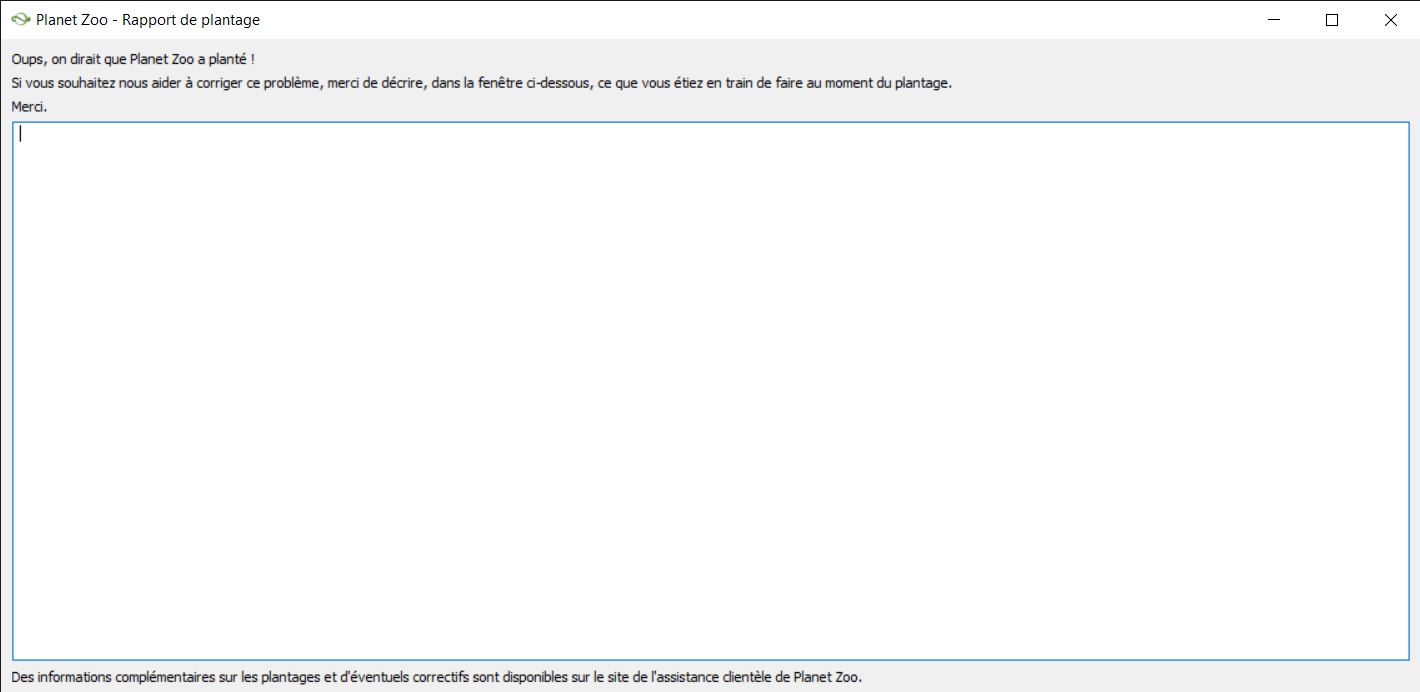Maximize the Rapport de plantage window
The height and width of the screenshot is (692, 1420).
(1331, 20)
